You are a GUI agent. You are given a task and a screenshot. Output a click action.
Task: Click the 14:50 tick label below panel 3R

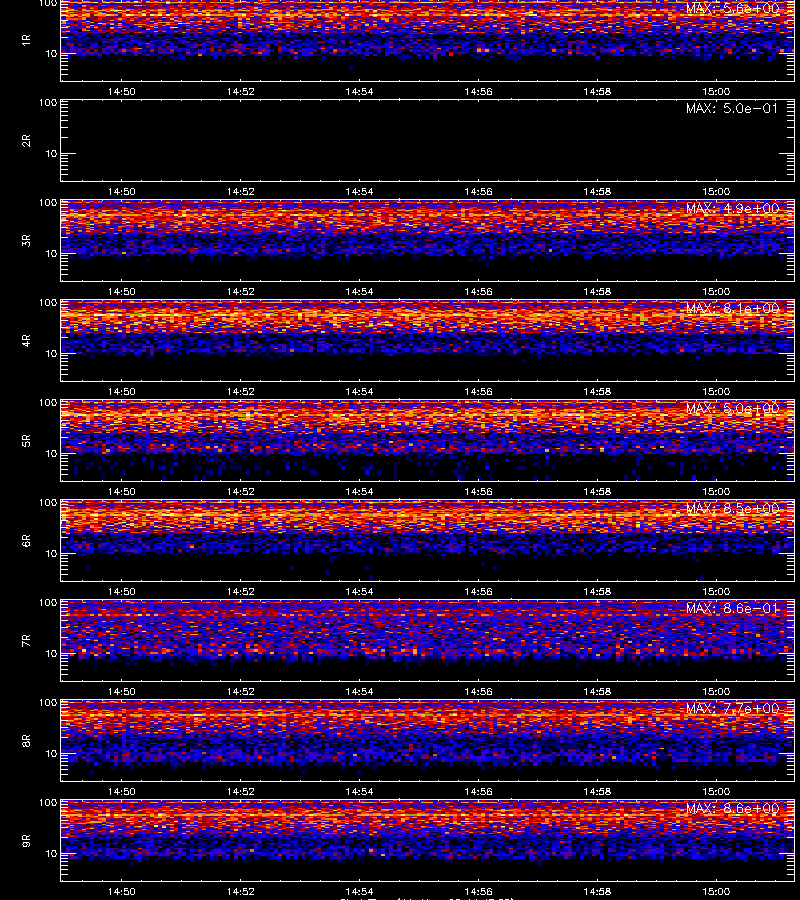pos(122,292)
